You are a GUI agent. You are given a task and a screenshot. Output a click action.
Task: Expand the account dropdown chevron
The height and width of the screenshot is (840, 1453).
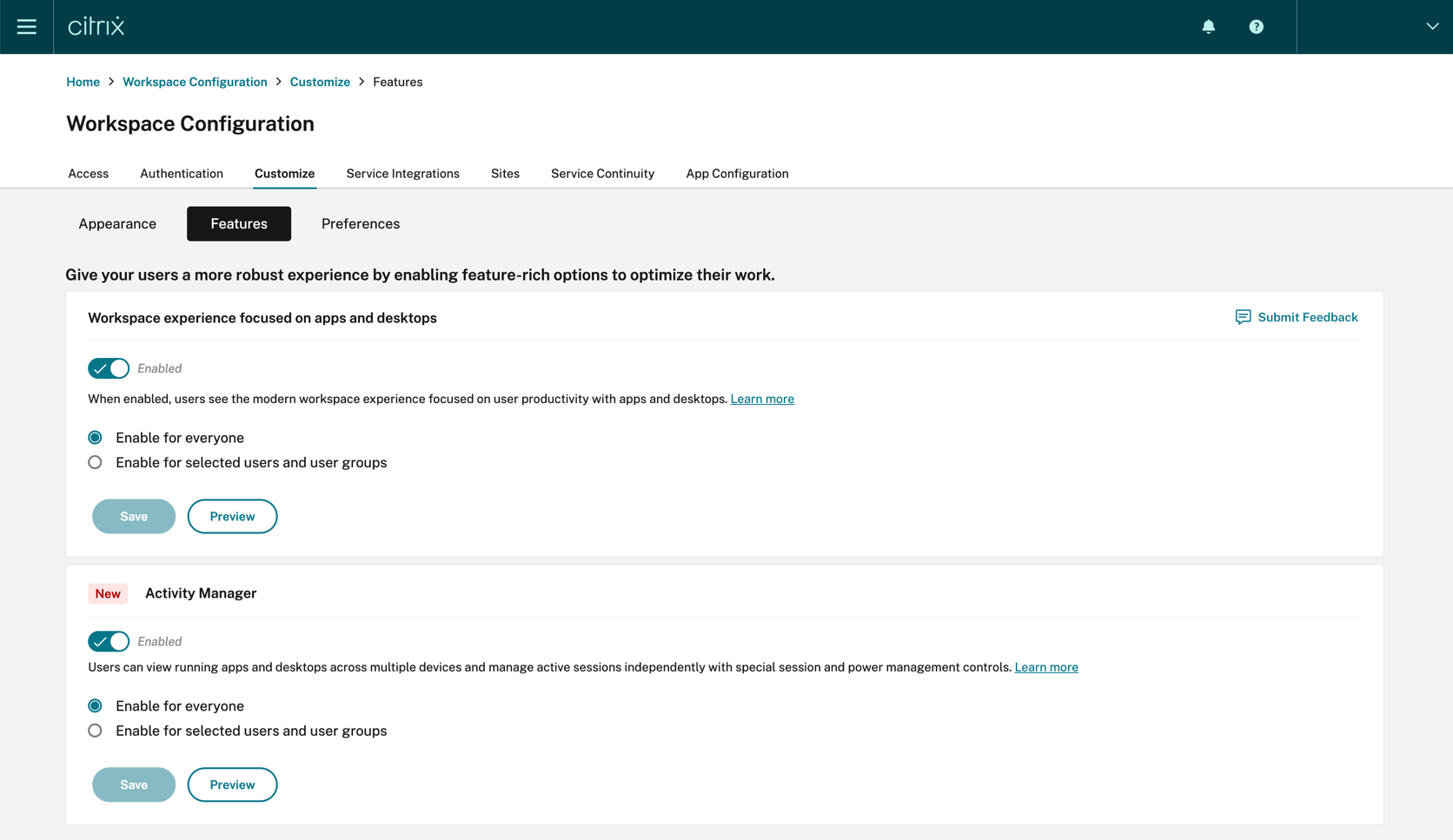tap(1432, 27)
